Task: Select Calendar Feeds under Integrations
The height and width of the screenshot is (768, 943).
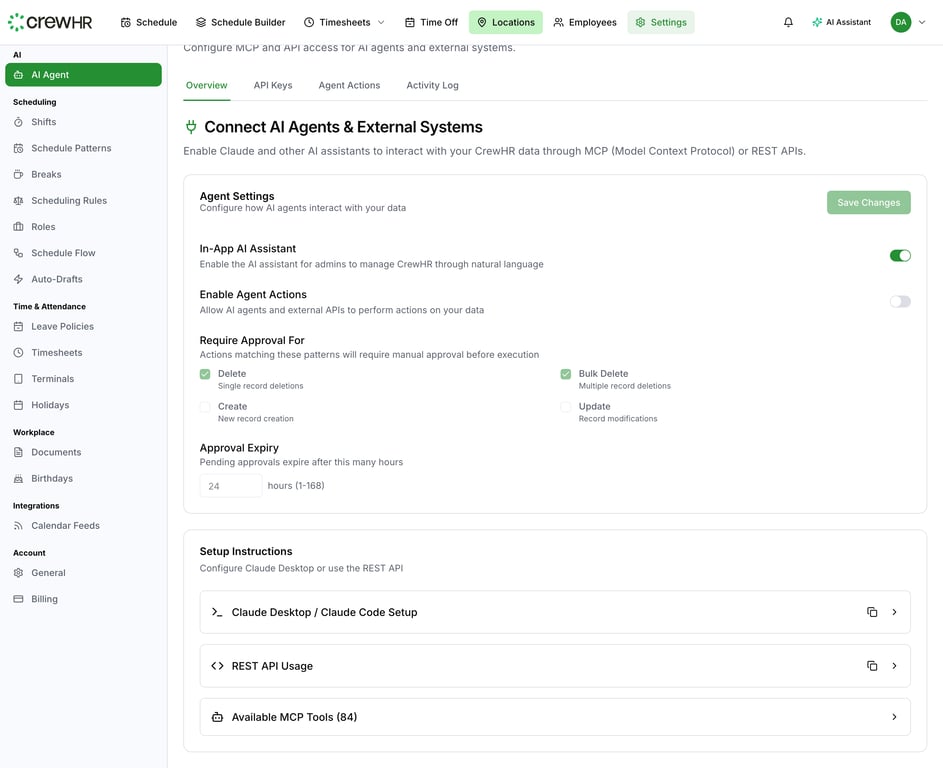Action: pos(64,525)
